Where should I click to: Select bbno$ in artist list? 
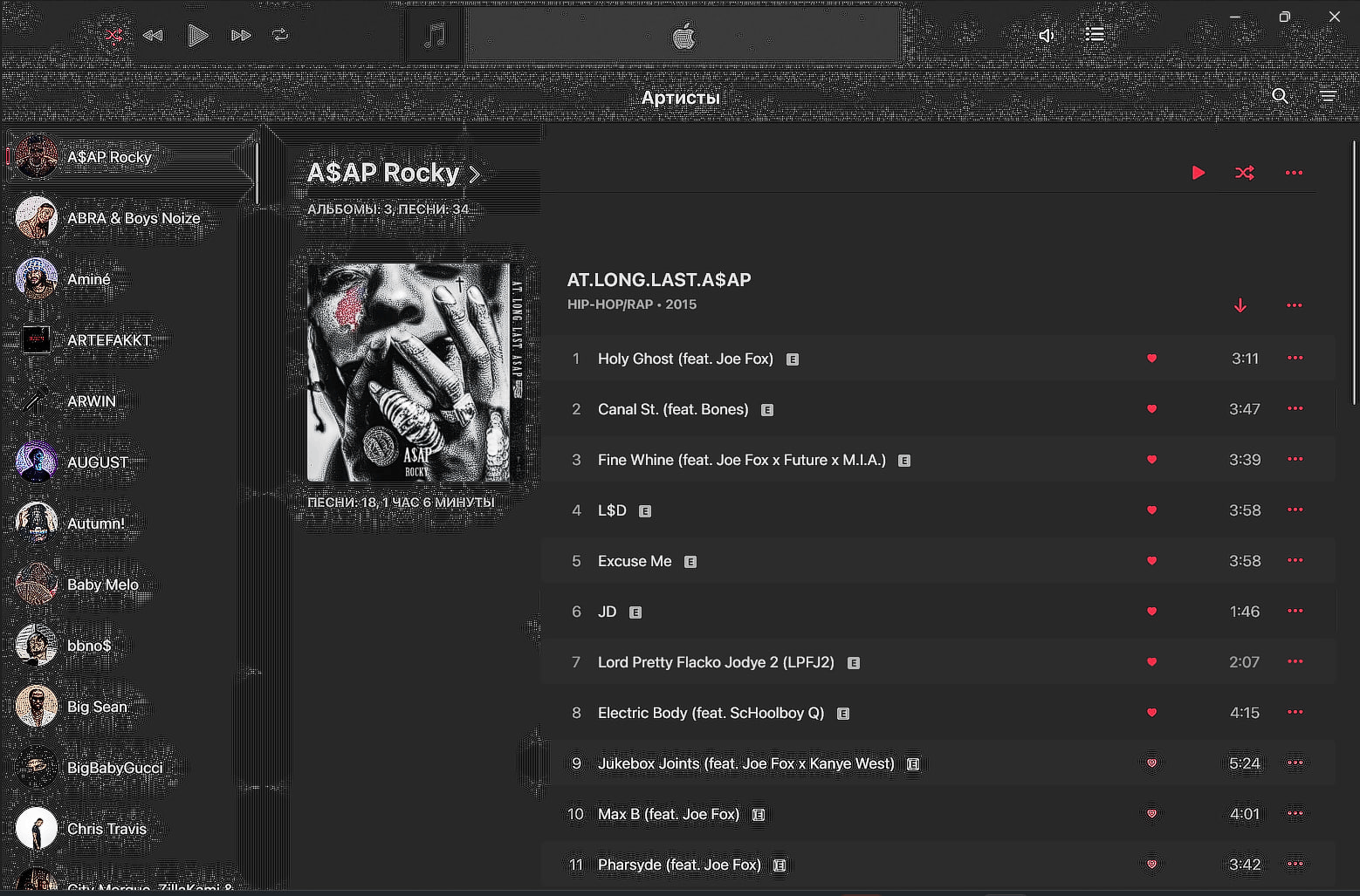coord(129,646)
